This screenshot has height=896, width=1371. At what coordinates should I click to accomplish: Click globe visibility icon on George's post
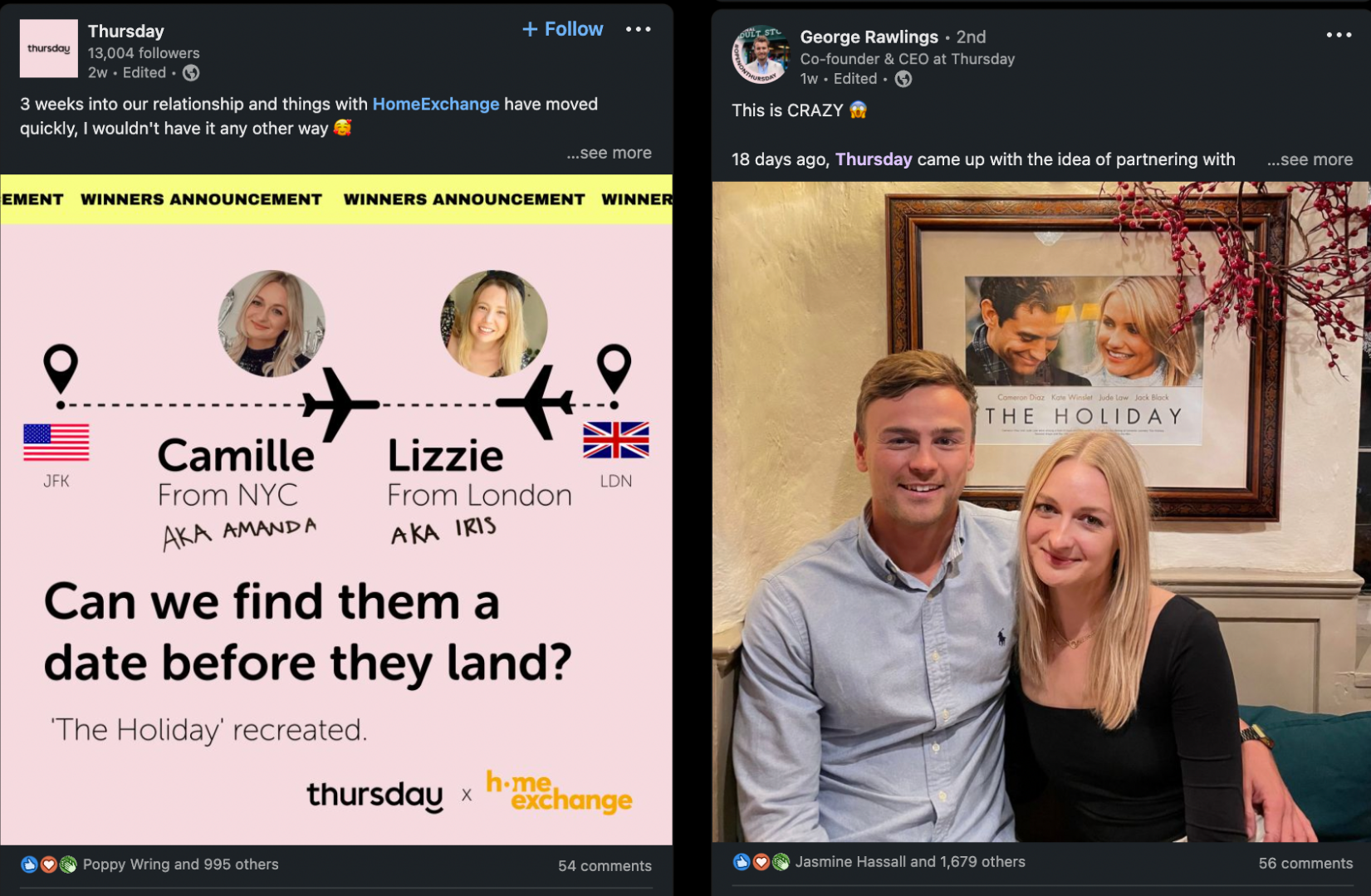[903, 79]
